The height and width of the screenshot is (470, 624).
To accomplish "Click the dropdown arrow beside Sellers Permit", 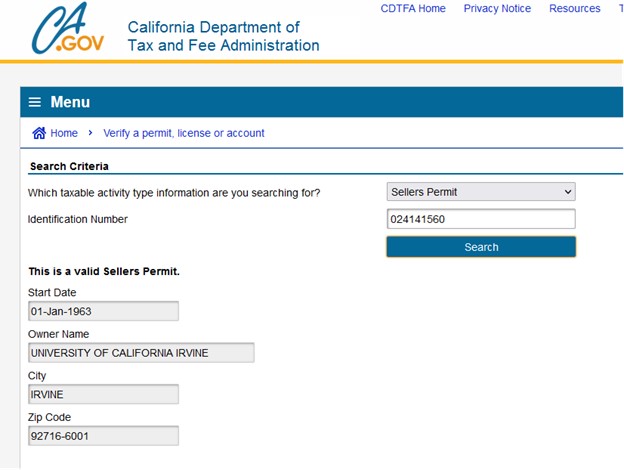I will tap(568, 192).
